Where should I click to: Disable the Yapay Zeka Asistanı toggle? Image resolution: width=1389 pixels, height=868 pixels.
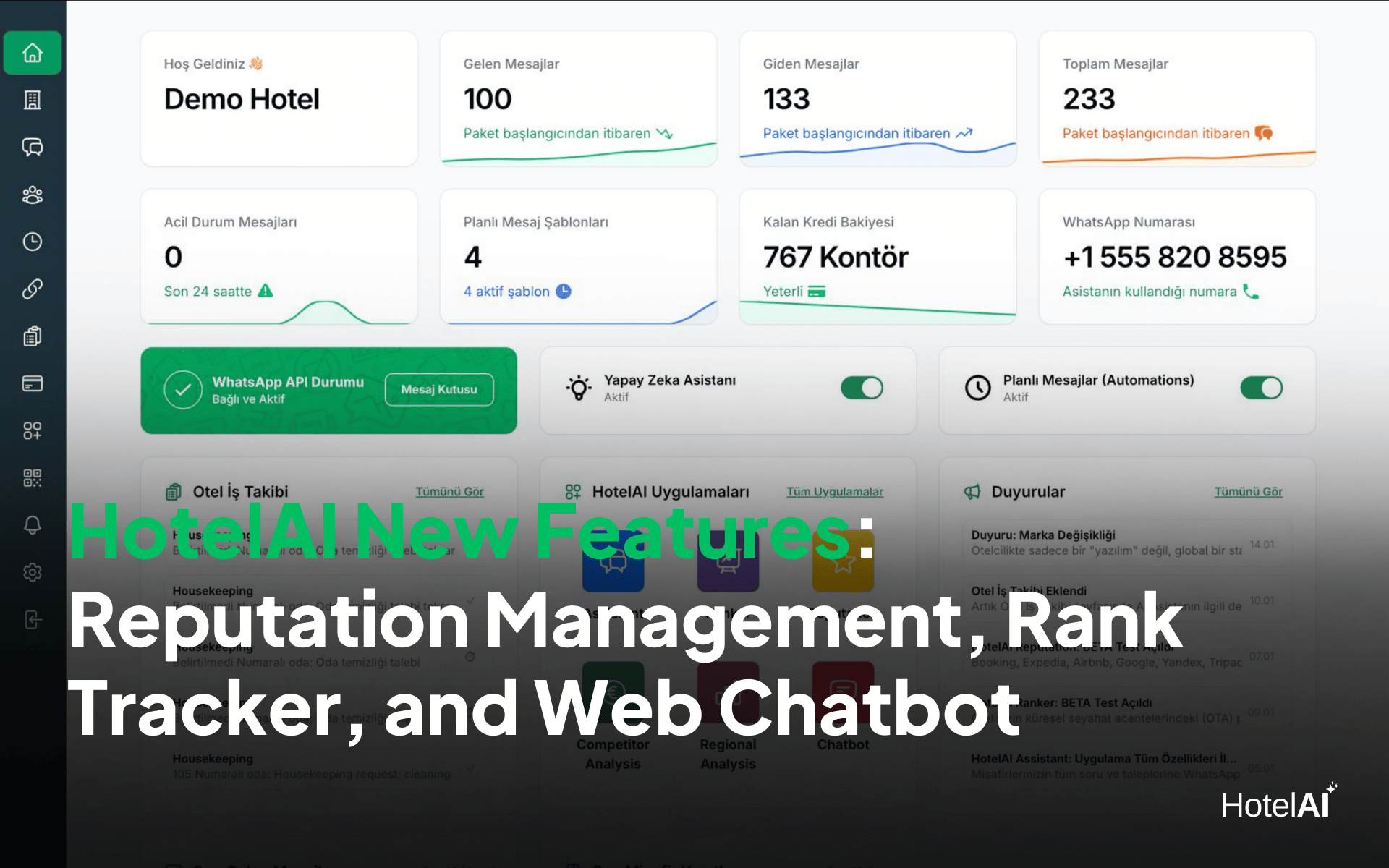tap(861, 388)
